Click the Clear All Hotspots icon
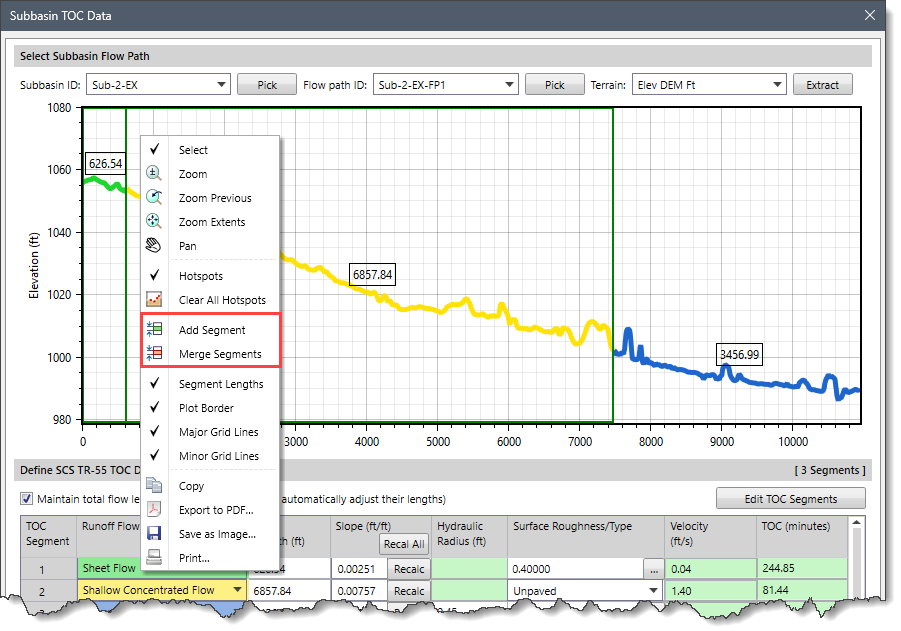This screenshot has width=901, height=631. tap(154, 300)
